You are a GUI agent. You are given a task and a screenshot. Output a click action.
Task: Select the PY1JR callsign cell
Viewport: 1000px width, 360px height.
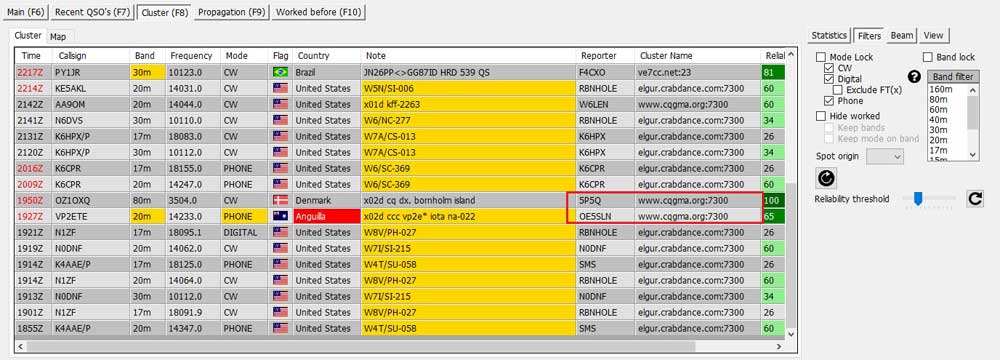click(x=91, y=72)
